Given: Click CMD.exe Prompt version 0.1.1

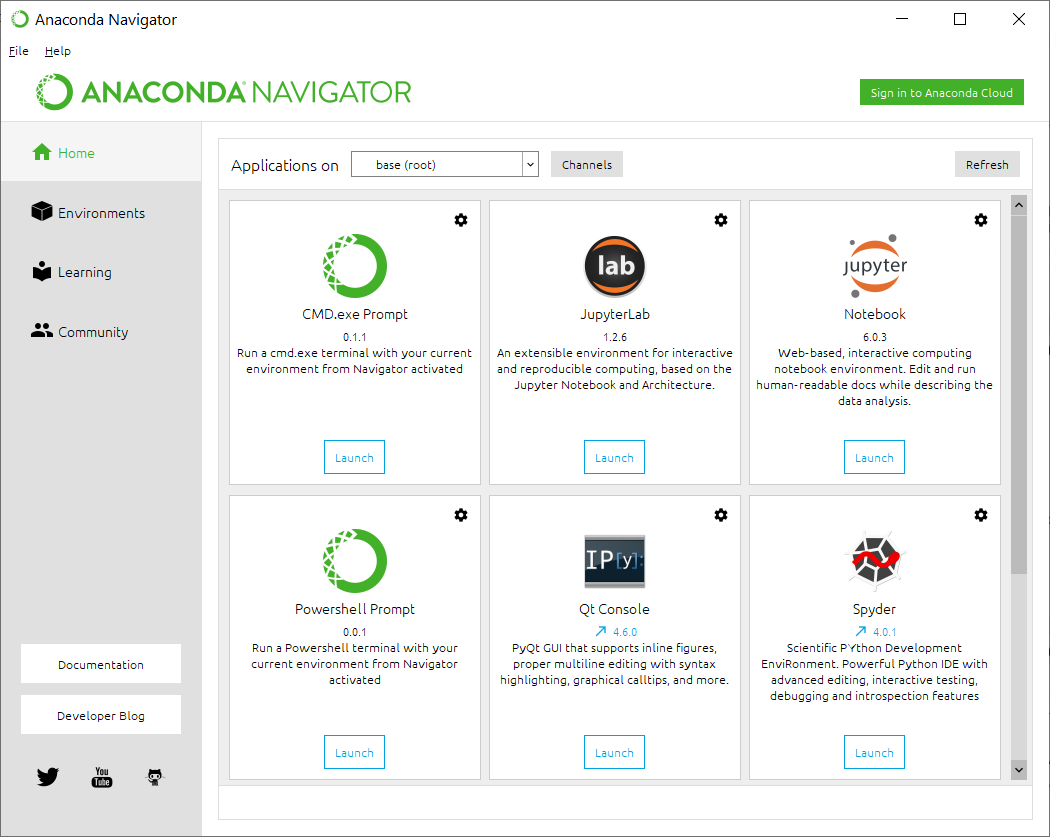Looking at the screenshot, I should [x=354, y=337].
